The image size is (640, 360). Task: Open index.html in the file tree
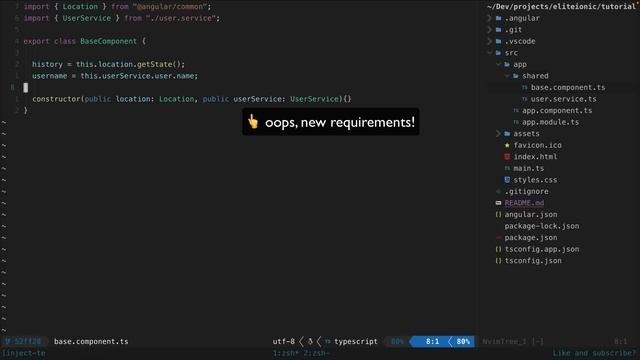535,157
